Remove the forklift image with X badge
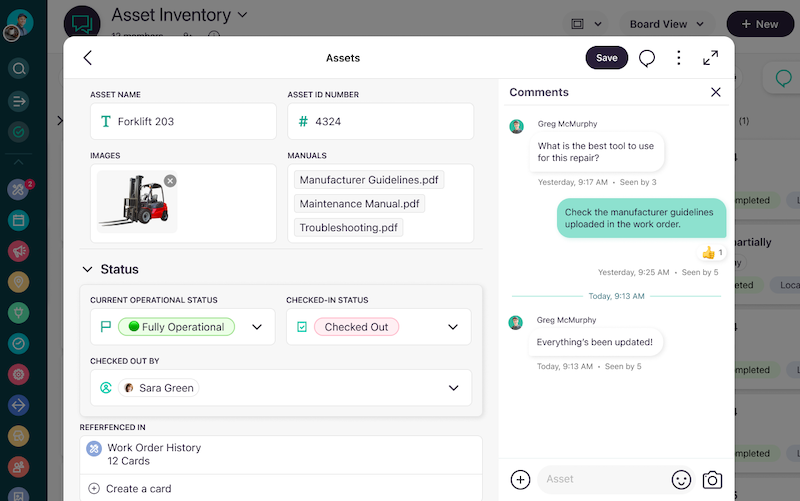Screen dimensions: 800x501 coord(170,180)
